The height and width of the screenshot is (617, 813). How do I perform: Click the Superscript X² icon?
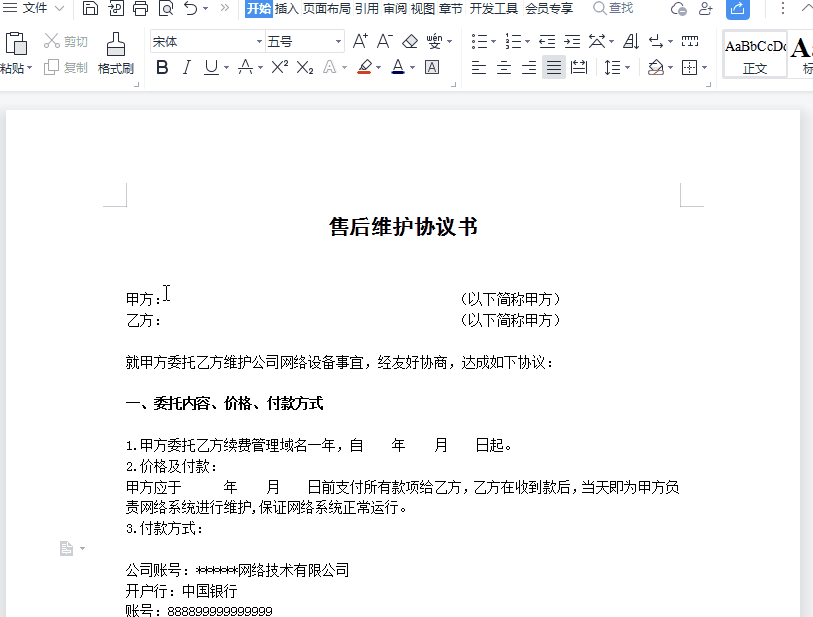[279, 67]
